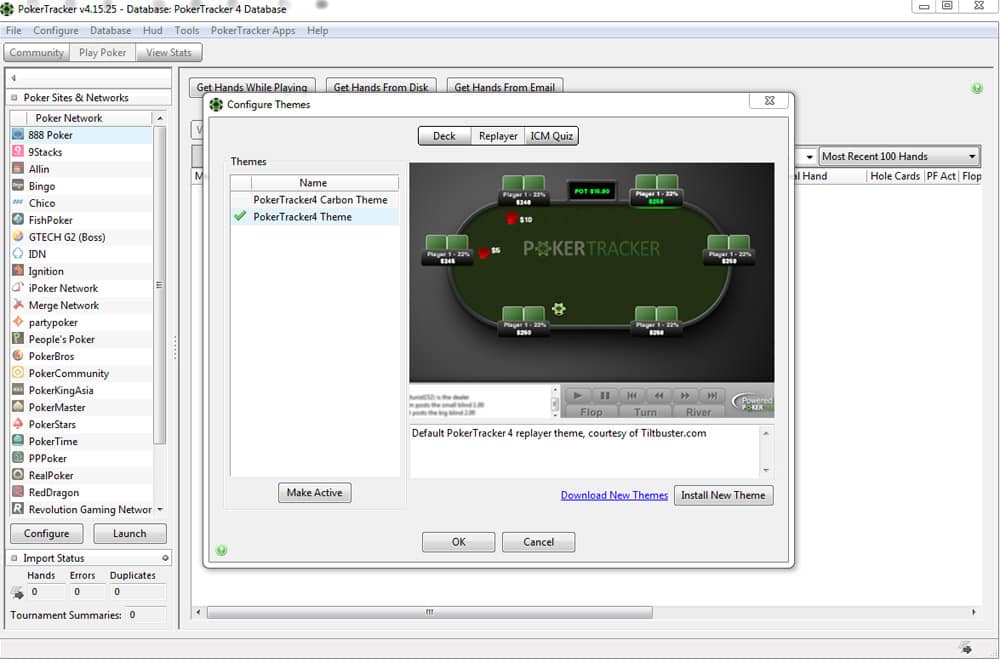
Task: Click the iPoker Network icon
Action: click(x=18, y=288)
